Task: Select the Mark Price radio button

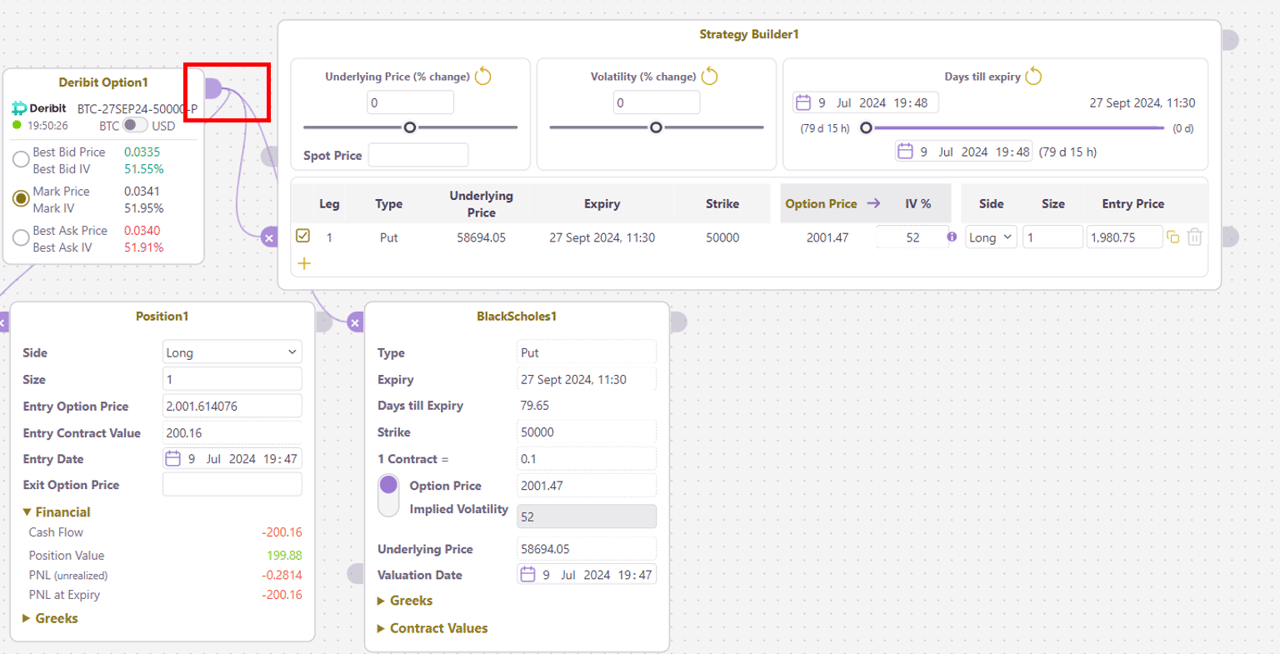Action: point(20,198)
